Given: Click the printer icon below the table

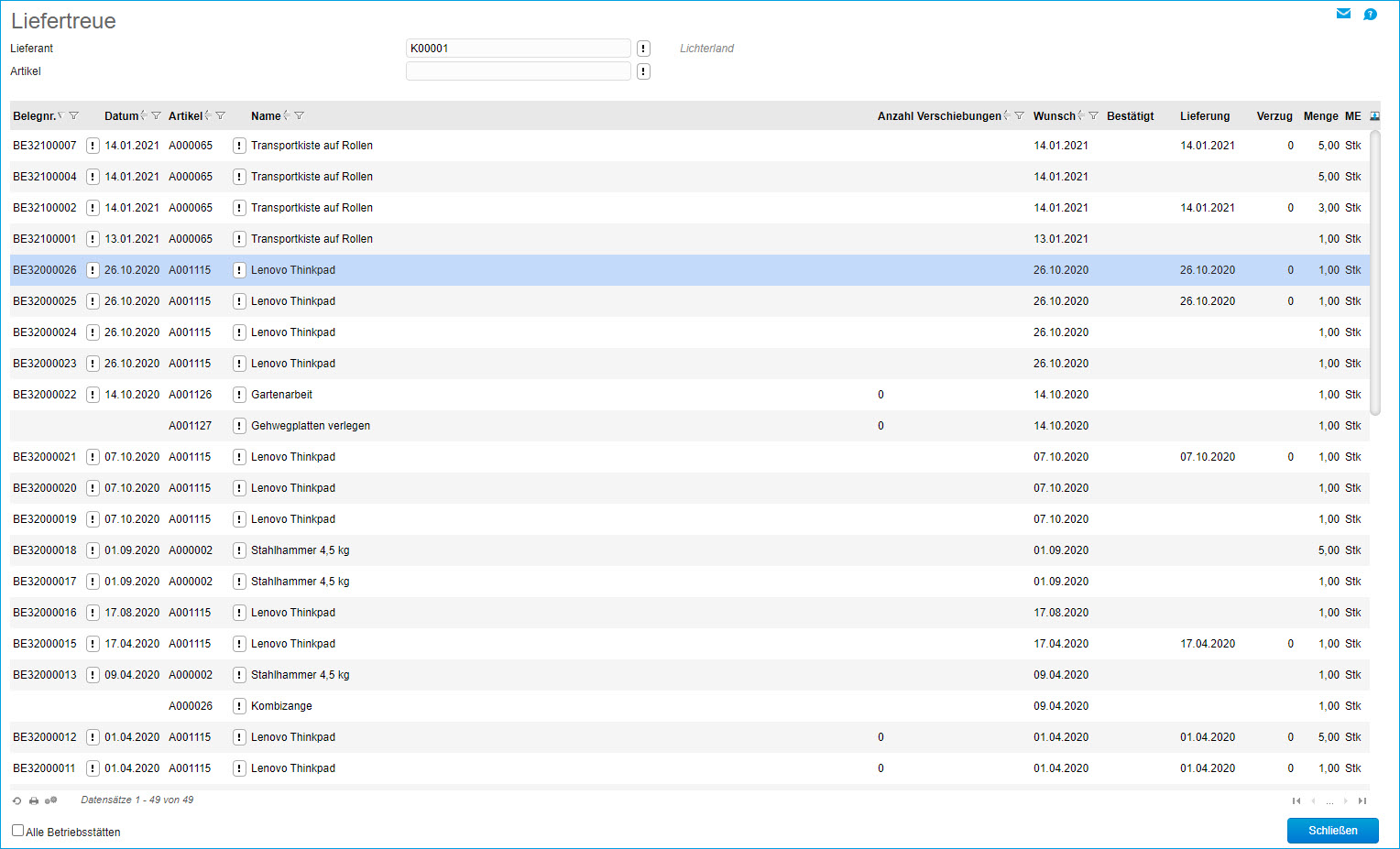Looking at the screenshot, I should [34, 800].
